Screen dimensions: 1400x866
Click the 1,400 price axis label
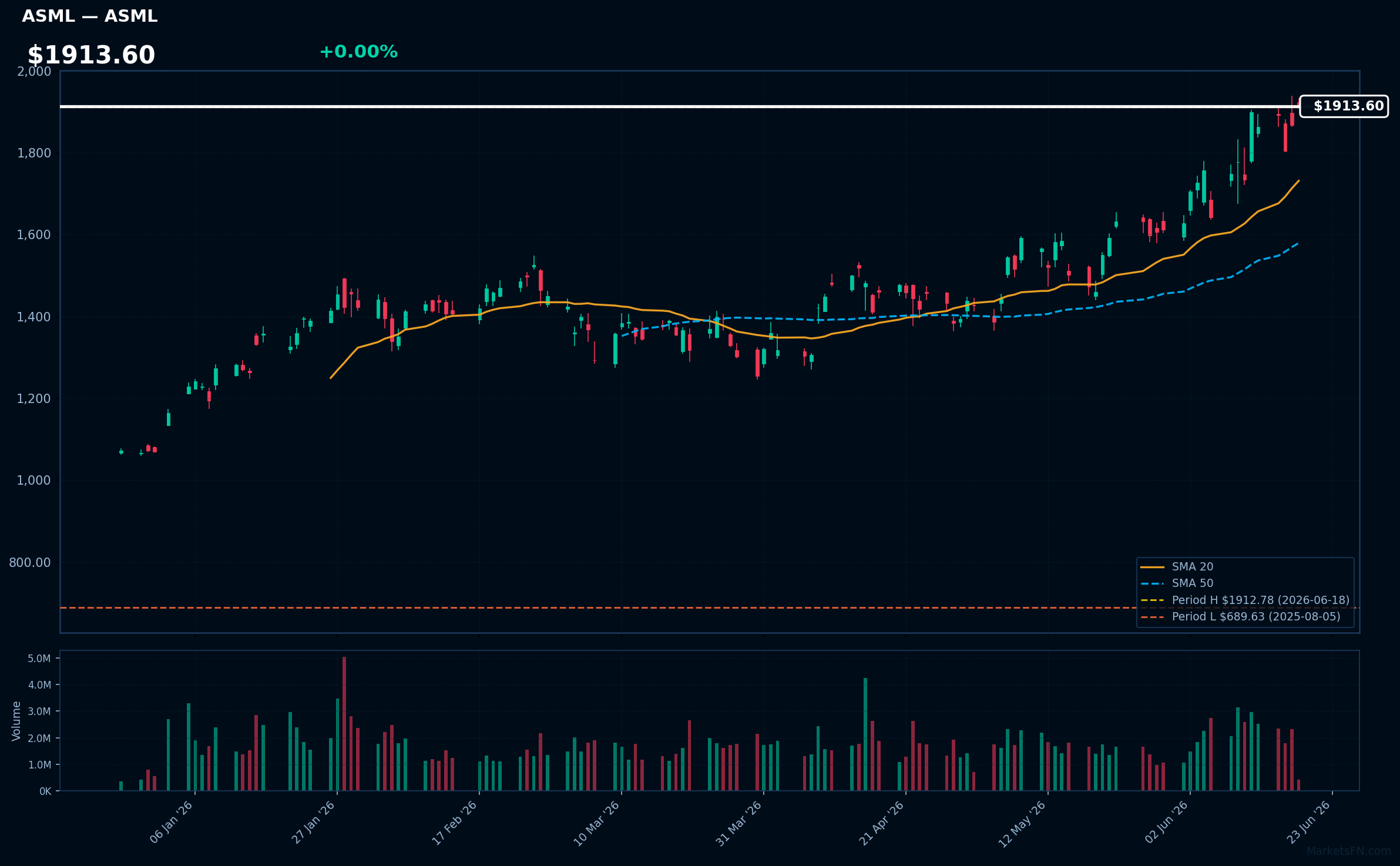tap(34, 317)
